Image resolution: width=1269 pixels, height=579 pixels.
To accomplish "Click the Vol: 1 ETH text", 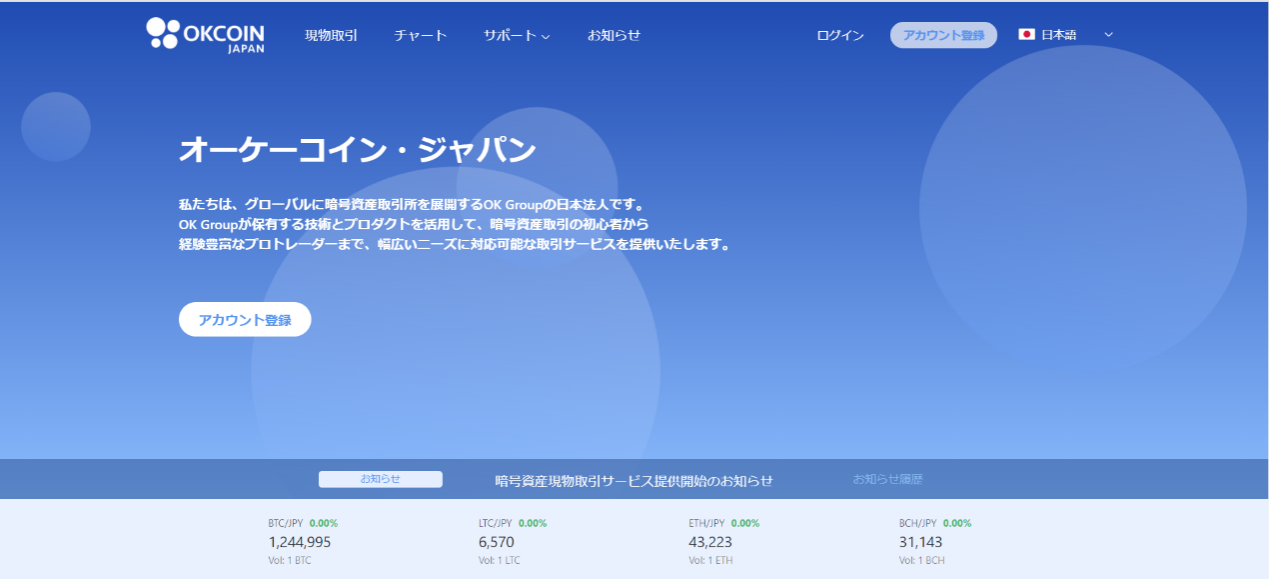I will [711, 561].
